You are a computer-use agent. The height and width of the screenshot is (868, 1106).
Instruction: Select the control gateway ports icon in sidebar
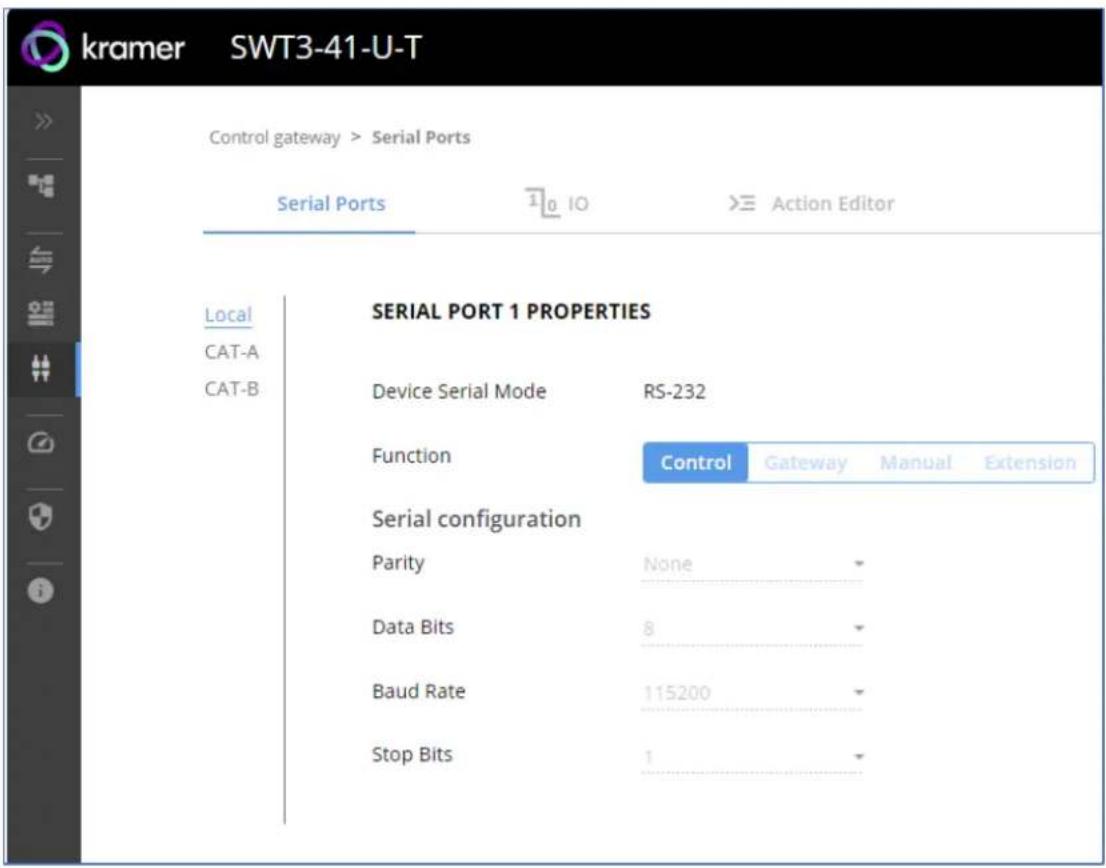point(41,369)
